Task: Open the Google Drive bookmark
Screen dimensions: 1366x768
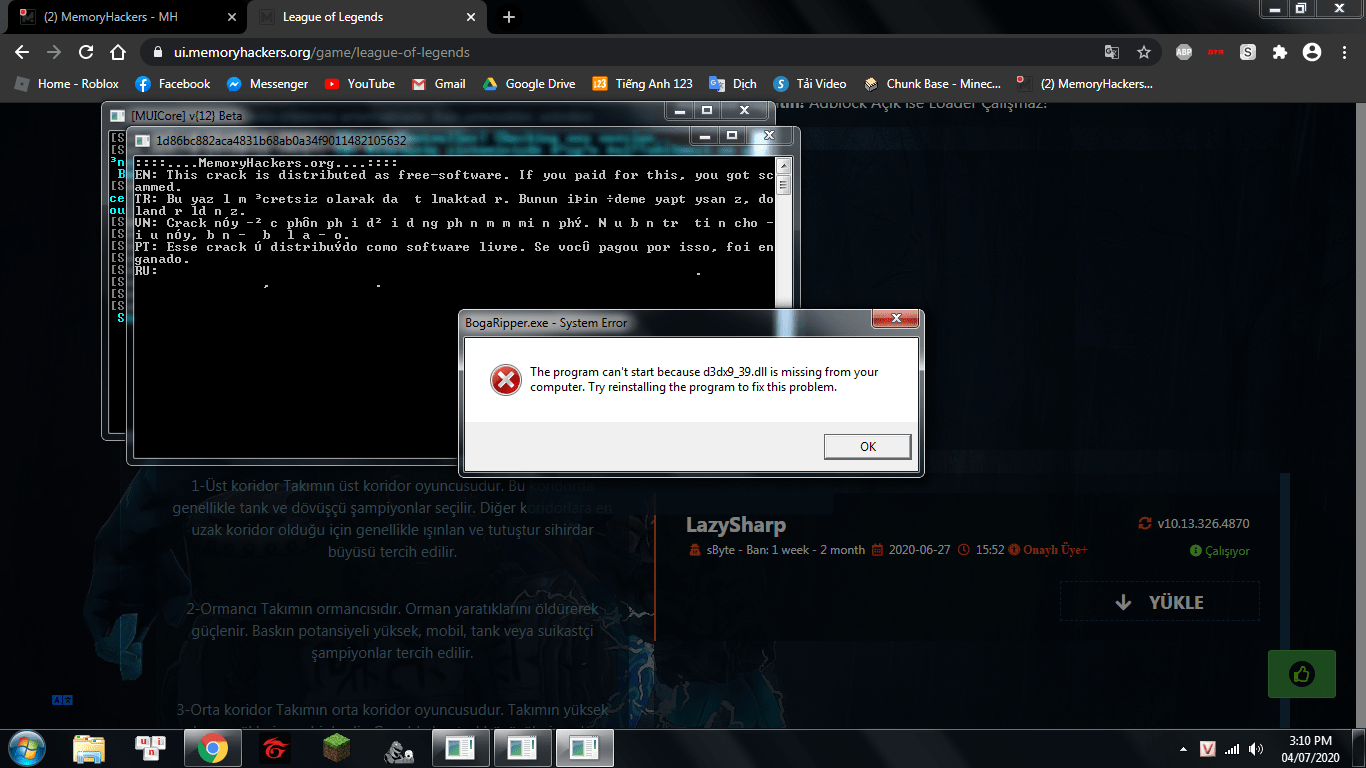Action: pos(529,84)
